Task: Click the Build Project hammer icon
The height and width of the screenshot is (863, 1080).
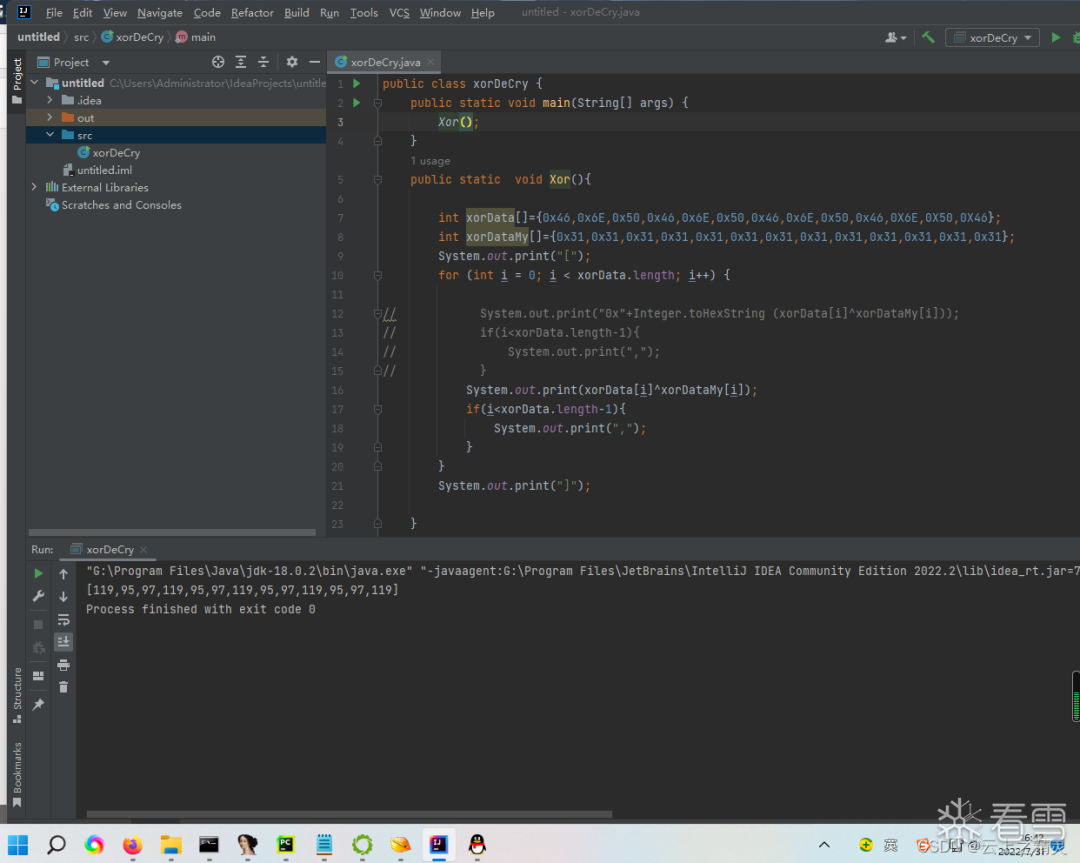Action: click(928, 38)
